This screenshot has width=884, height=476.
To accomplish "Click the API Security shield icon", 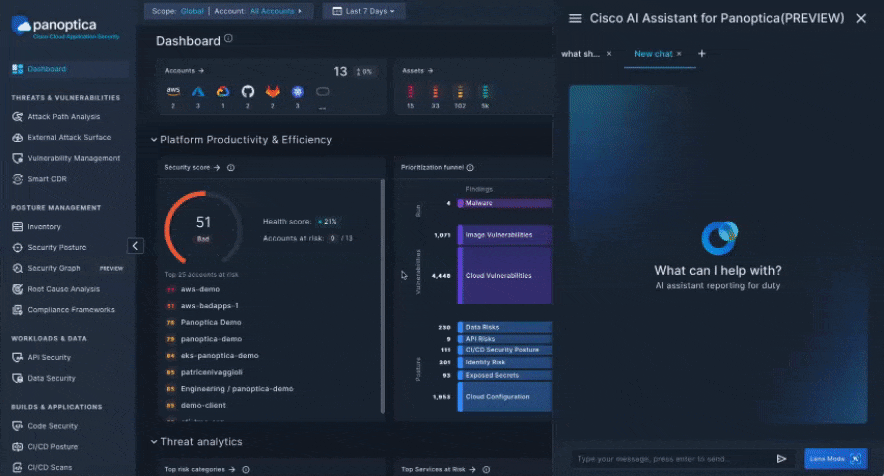I will [17, 358].
